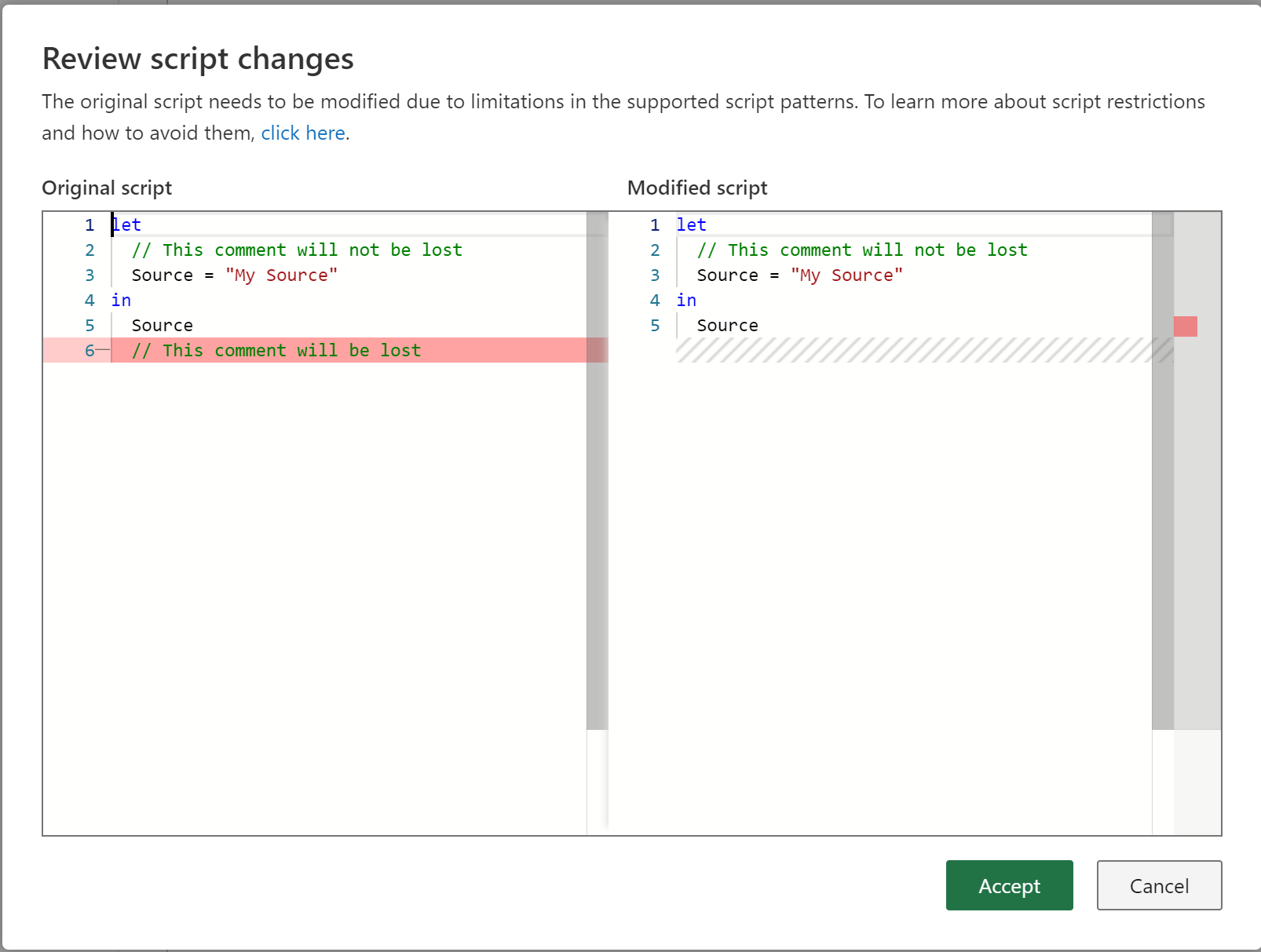Open the "click here" script restrictions link
1261x952 pixels.
point(302,133)
